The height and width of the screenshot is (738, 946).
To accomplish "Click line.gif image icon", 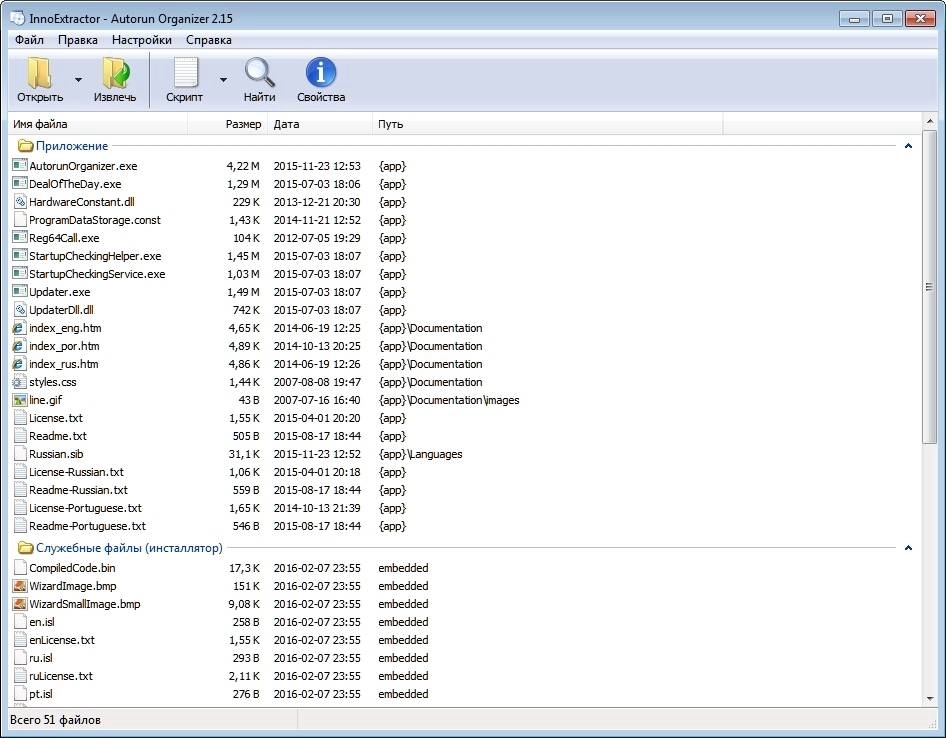I will [x=20, y=399].
